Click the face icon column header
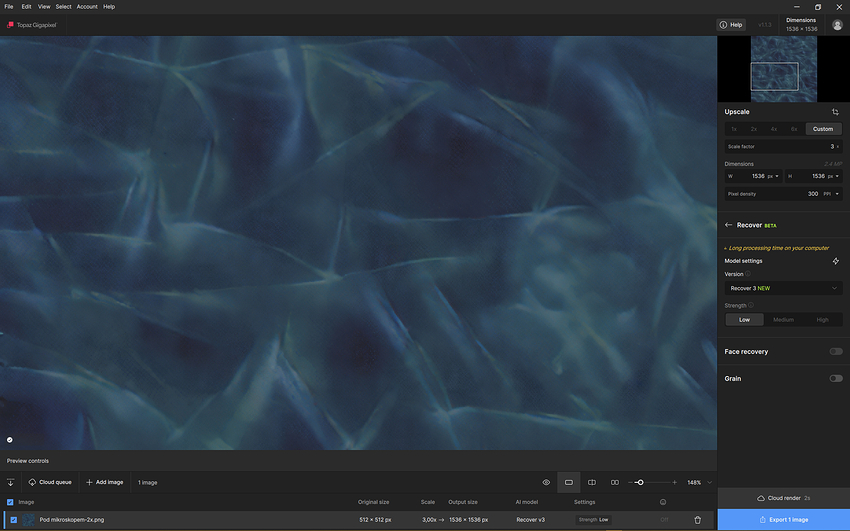Screen dimensions: 850x531 pyautogui.click(x=662, y=502)
